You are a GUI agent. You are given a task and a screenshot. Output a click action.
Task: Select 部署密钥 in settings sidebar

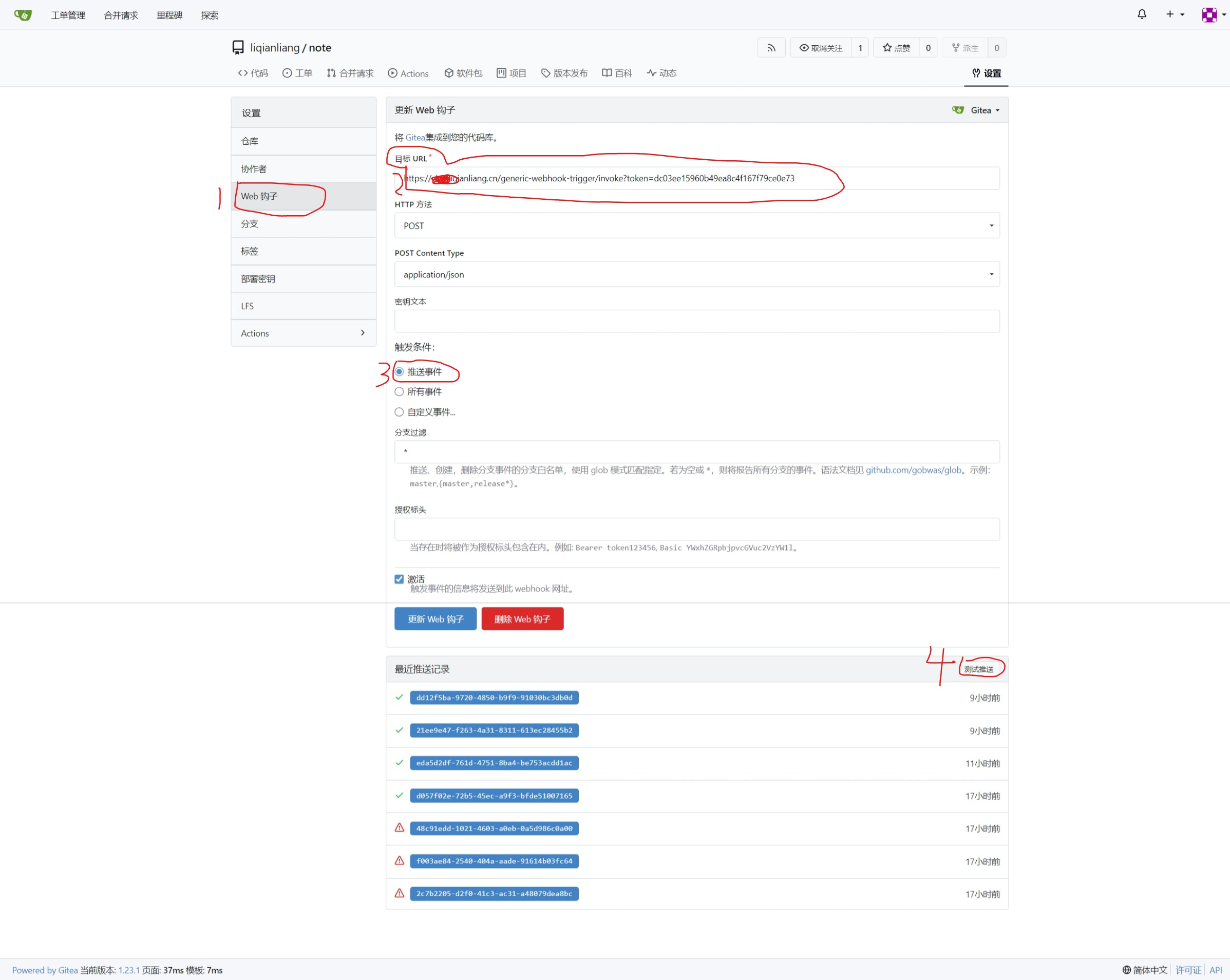(x=258, y=279)
